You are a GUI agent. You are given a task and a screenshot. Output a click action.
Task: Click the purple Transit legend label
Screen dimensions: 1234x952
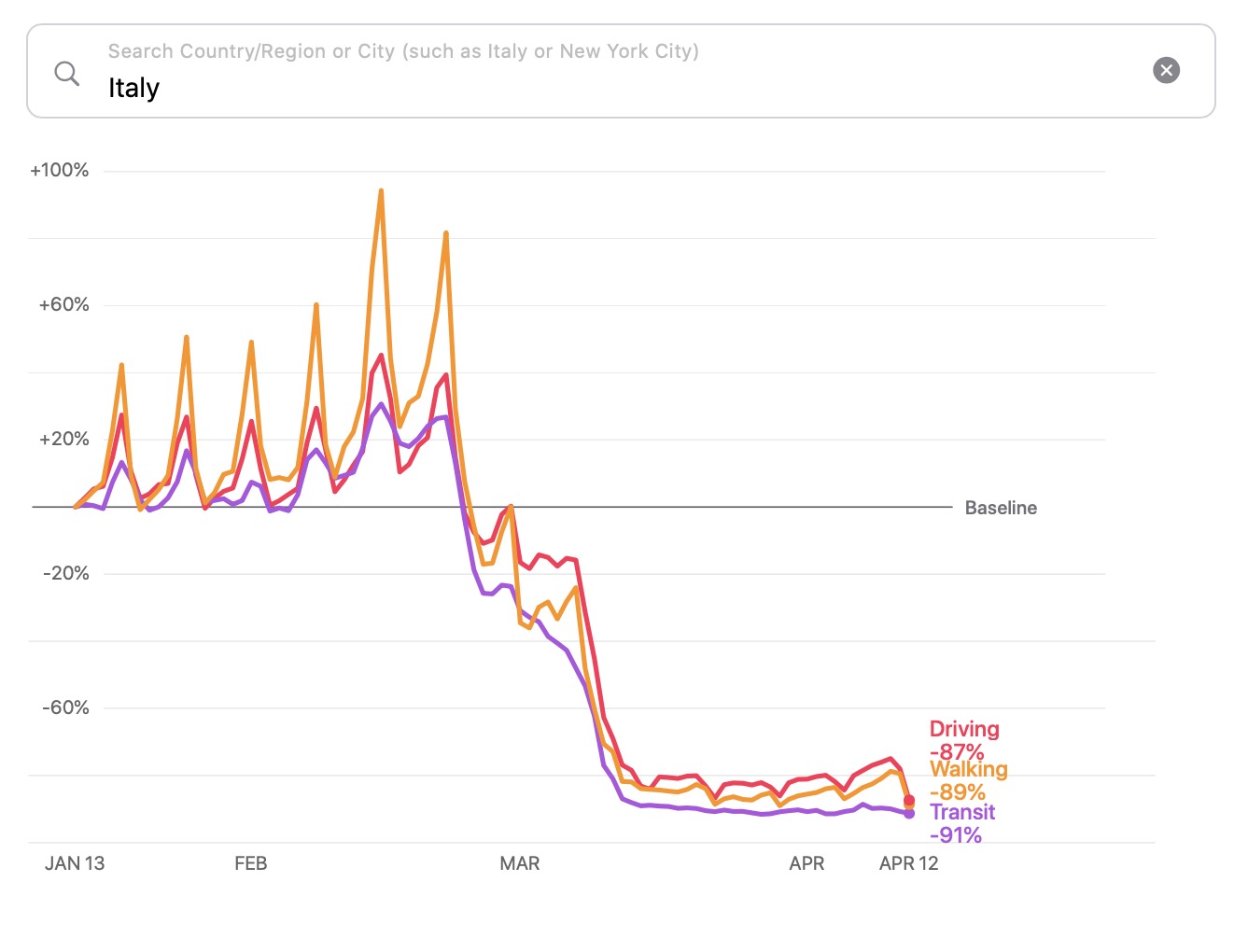[962, 812]
